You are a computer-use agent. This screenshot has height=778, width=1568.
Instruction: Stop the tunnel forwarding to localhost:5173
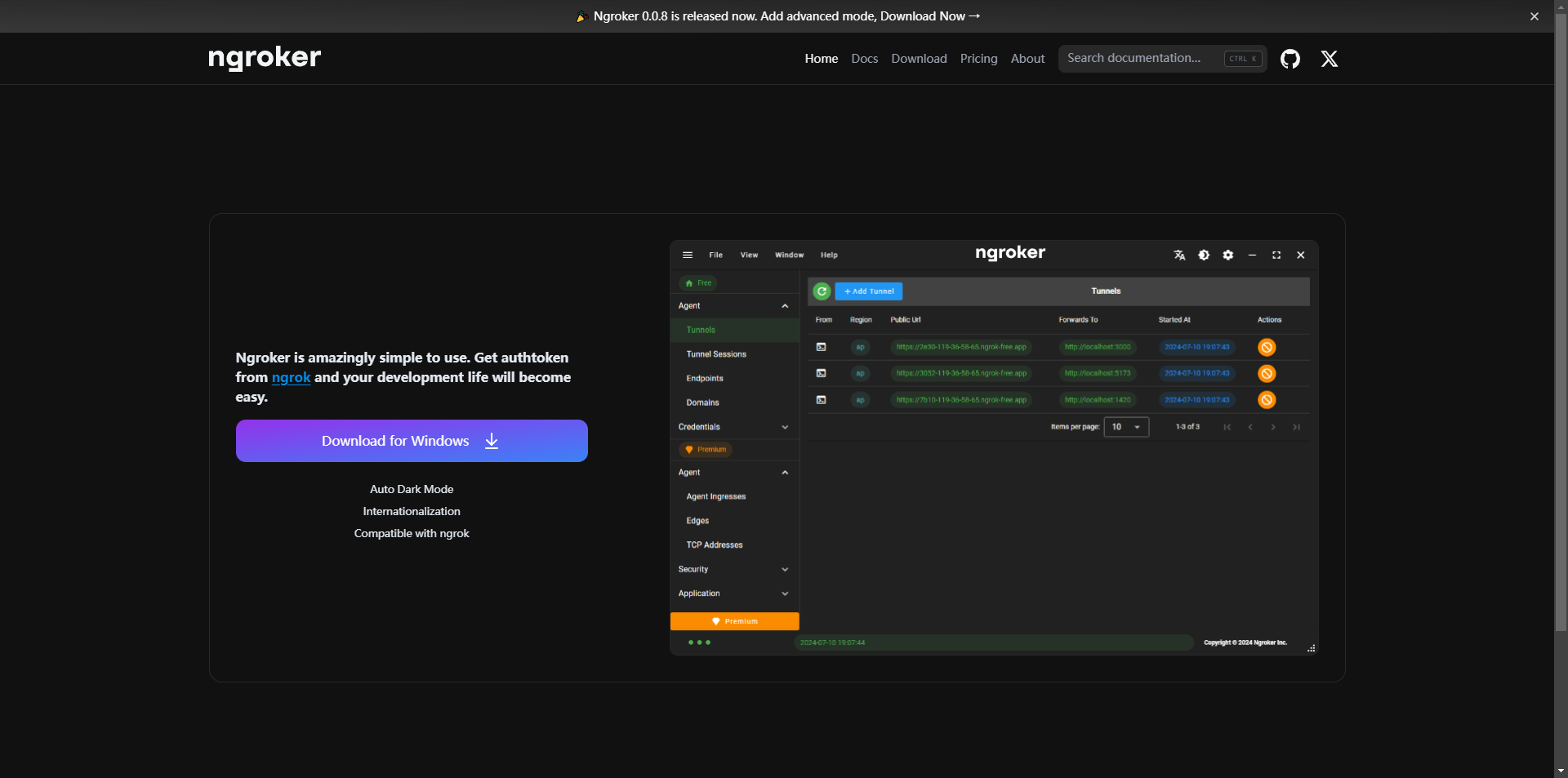point(1267,373)
